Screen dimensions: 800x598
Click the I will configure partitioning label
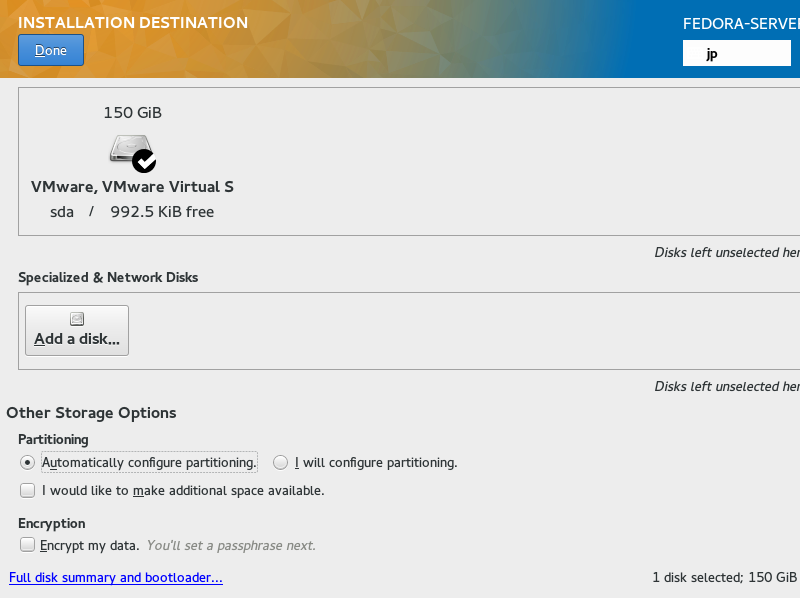point(376,462)
